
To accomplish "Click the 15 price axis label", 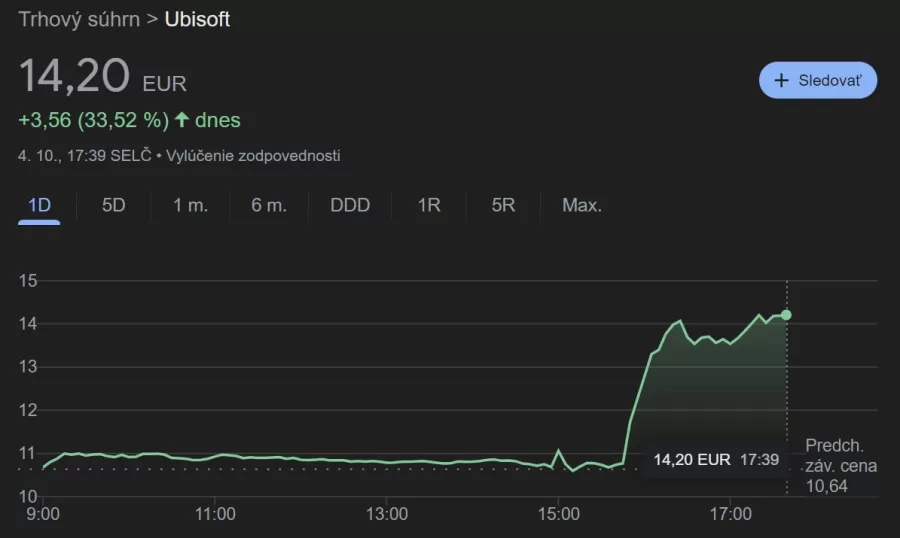I will (x=28, y=281).
